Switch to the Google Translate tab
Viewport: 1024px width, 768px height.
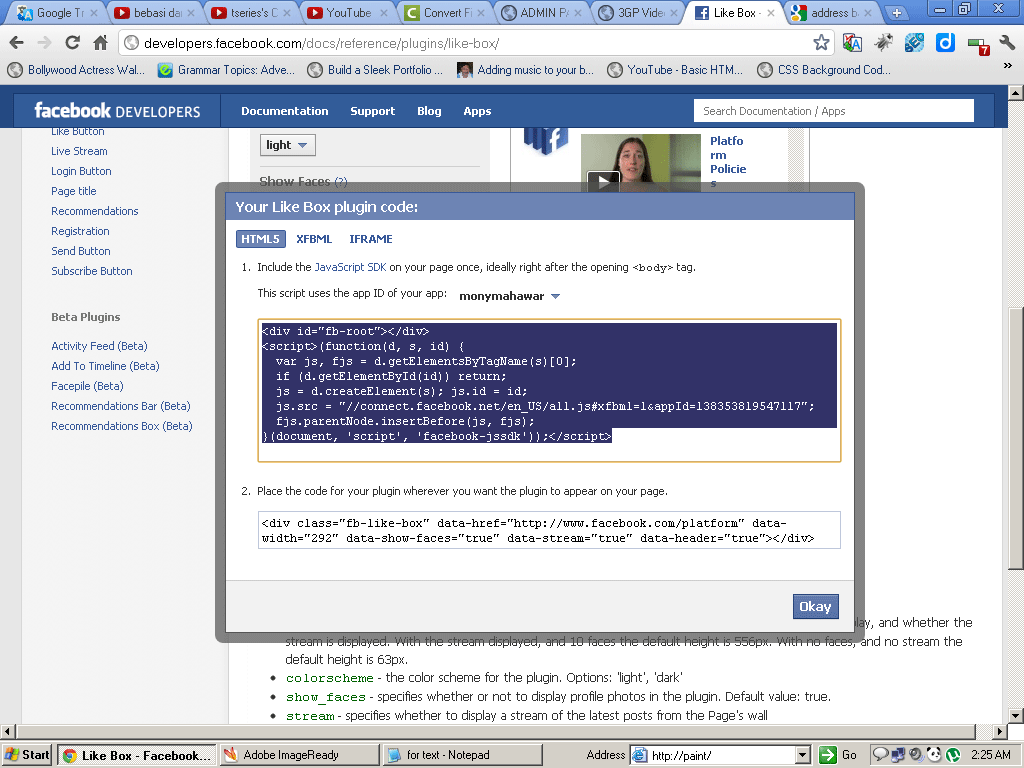pyautogui.click(x=57, y=12)
